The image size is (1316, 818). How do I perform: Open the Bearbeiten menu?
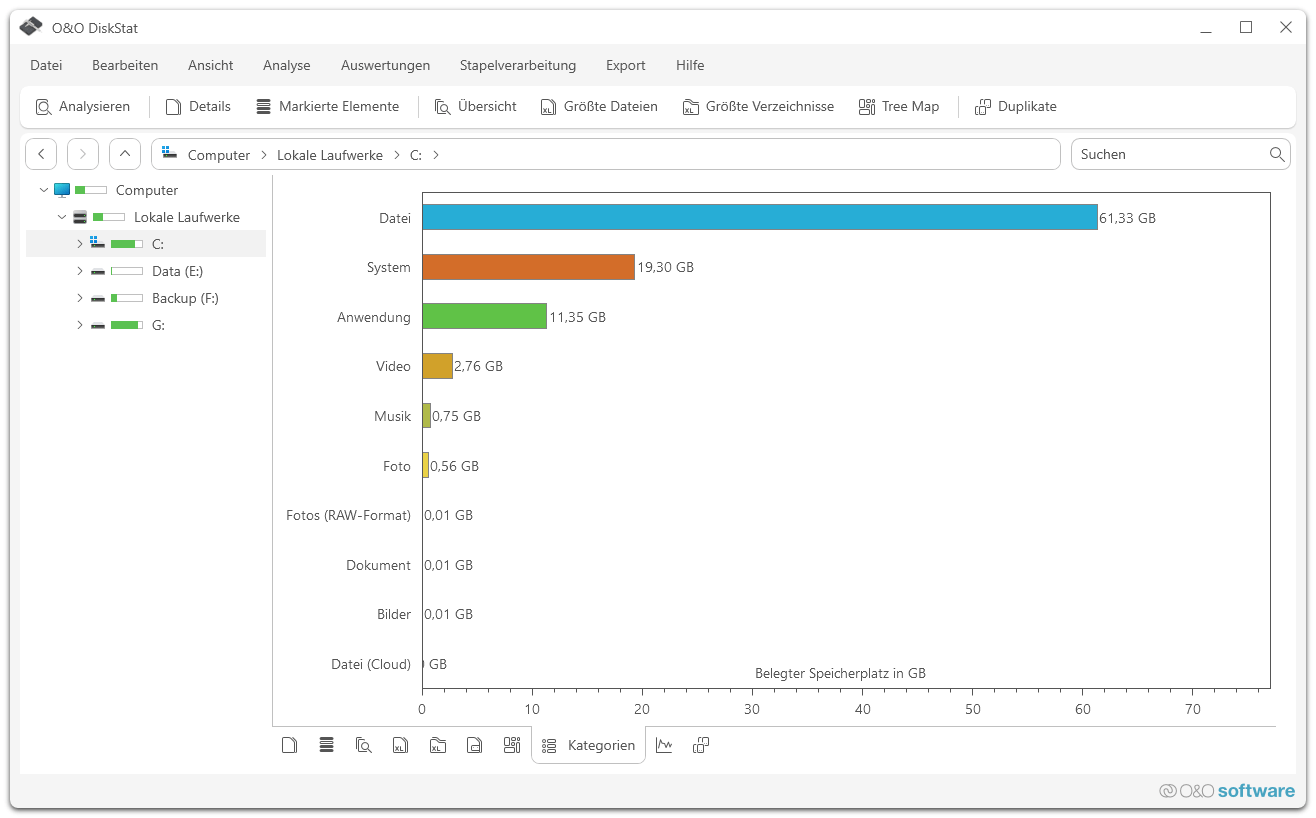pyautogui.click(x=125, y=65)
